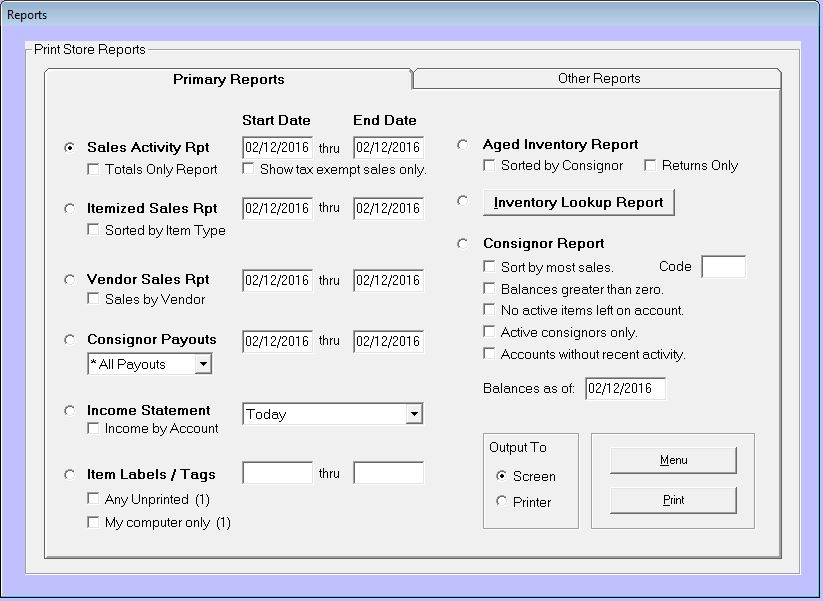Enable the Sales by Vendor checkbox
Image resolution: width=823 pixels, height=601 pixels.
pos(93,299)
